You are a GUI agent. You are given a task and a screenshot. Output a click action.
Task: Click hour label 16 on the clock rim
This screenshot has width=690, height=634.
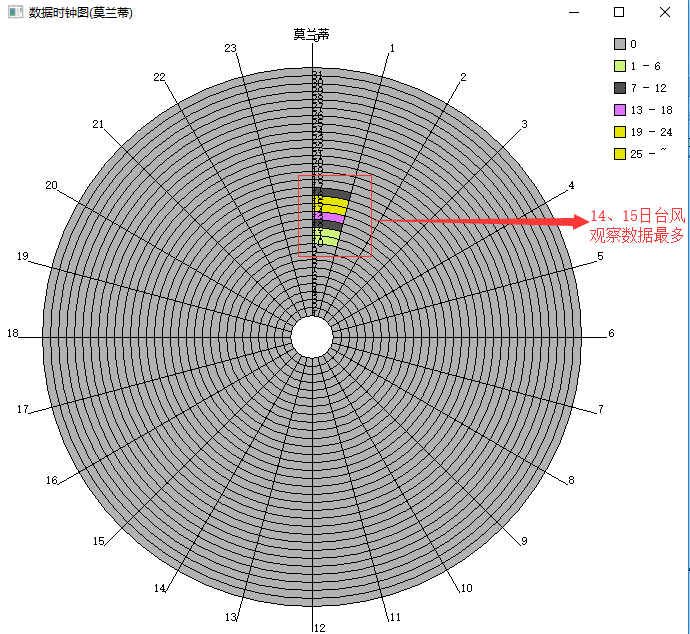[x=52, y=480]
